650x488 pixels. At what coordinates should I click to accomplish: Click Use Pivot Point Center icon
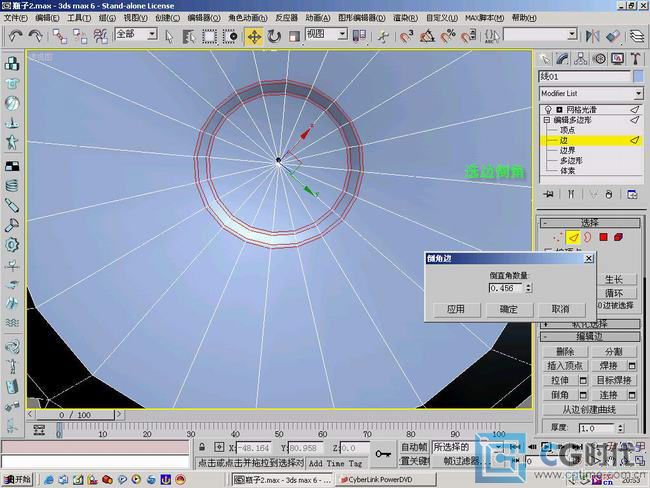pos(359,36)
